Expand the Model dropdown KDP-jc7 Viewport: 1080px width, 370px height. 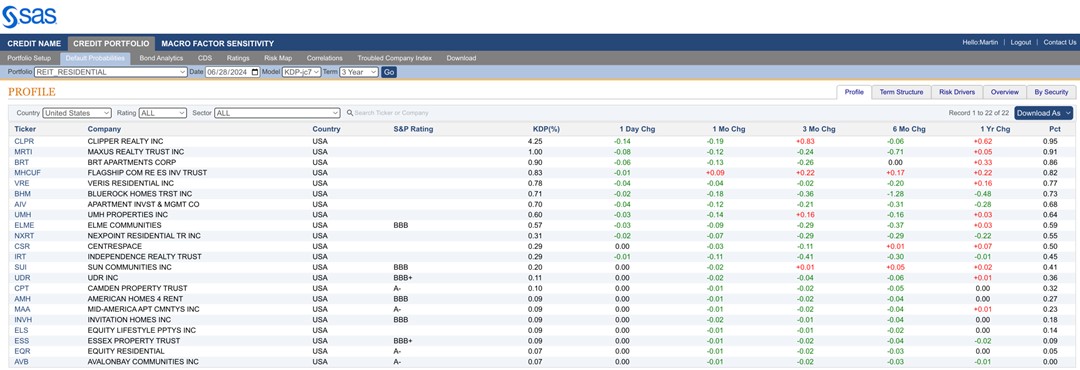coord(301,72)
